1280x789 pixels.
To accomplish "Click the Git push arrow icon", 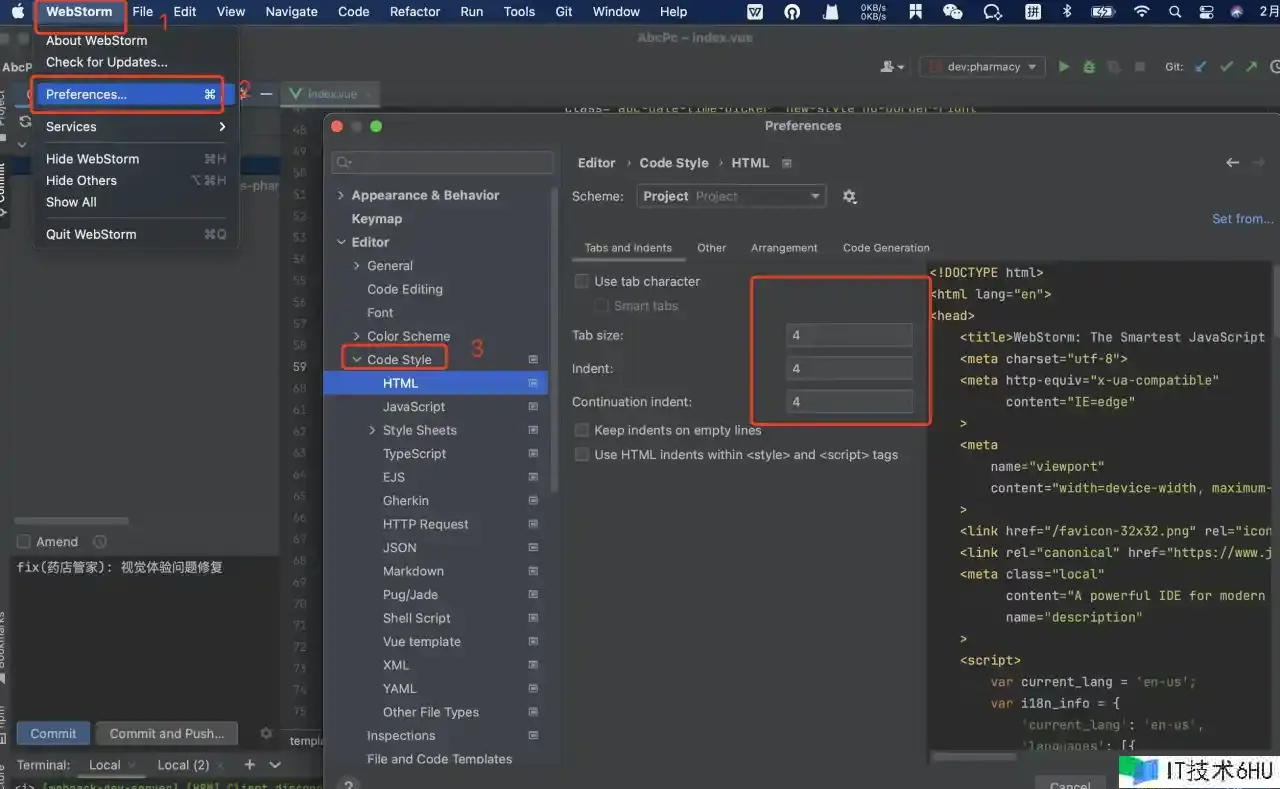I will click(x=1251, y=67).
